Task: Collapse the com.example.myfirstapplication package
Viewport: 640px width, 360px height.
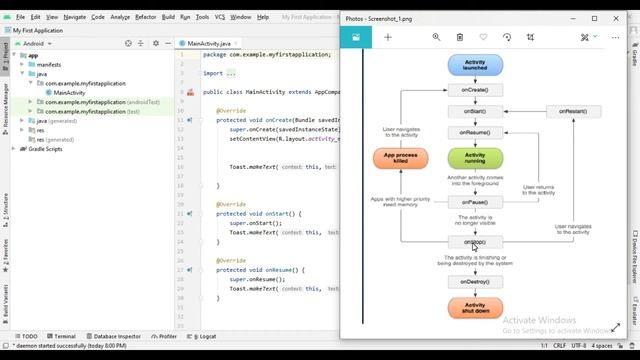Action: click(31, 83)
